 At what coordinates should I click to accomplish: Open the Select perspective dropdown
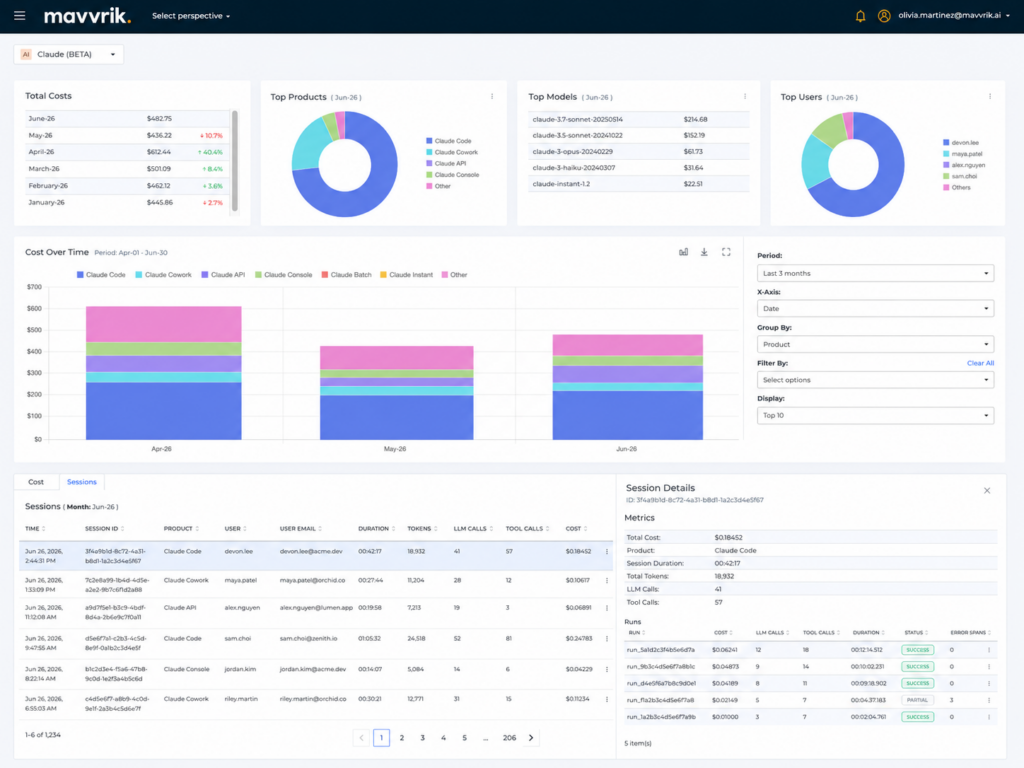191,16
